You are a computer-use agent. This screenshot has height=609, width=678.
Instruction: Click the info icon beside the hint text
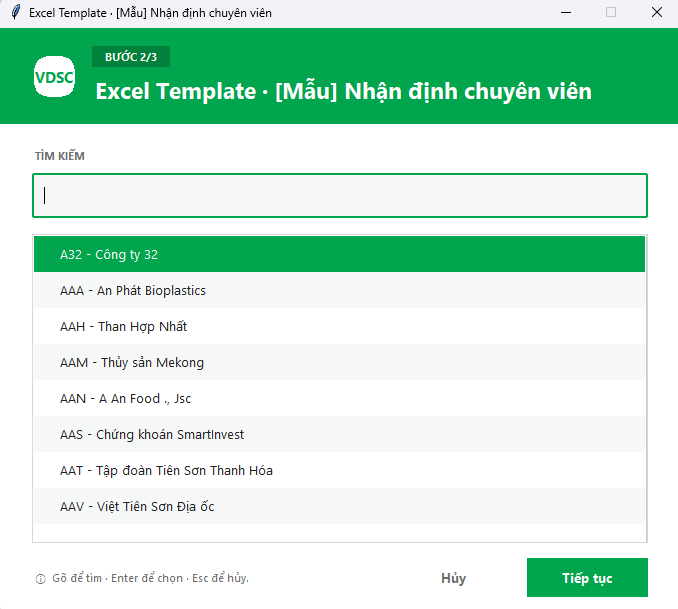[40, 579]
